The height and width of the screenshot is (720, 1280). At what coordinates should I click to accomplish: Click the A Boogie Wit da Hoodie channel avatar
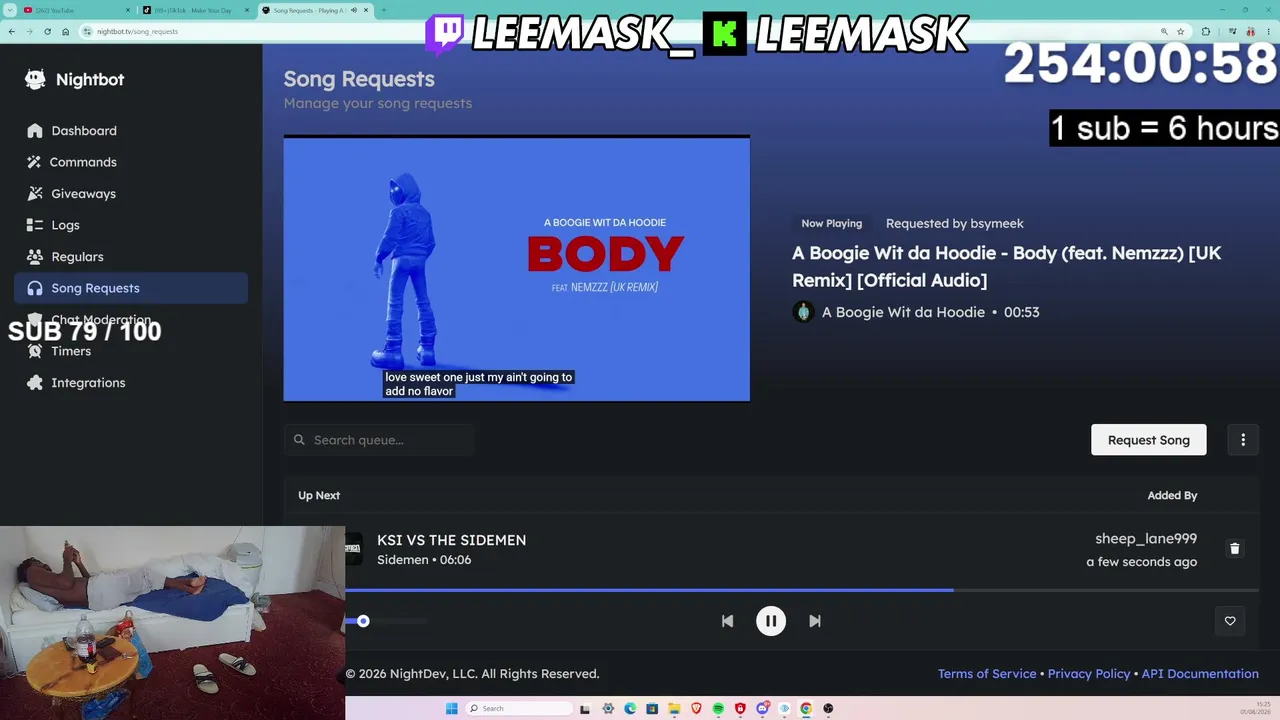[x=803, y=312]
